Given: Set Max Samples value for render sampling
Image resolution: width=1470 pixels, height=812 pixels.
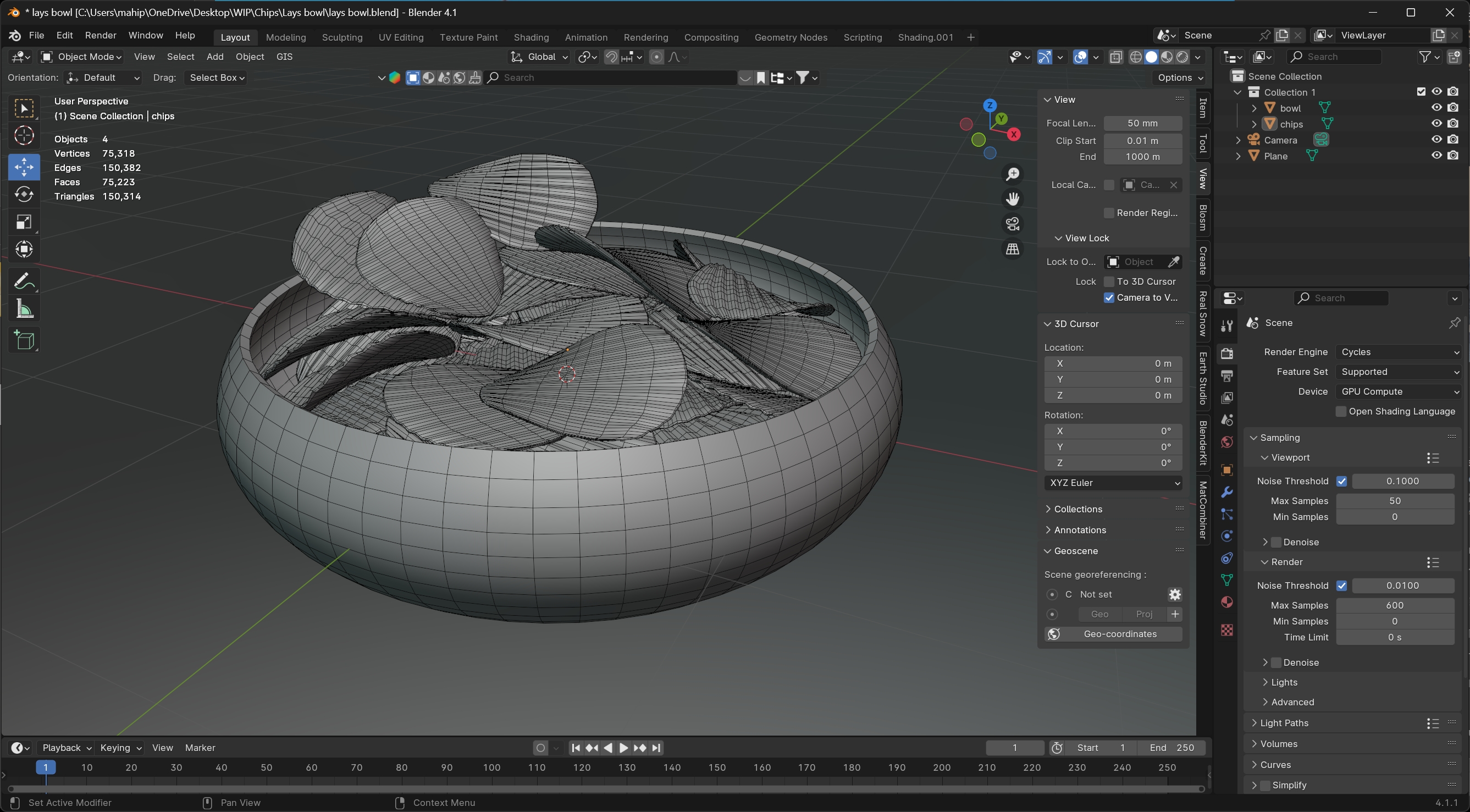Looking at the screenshot, I should [x=1395, y=605].
